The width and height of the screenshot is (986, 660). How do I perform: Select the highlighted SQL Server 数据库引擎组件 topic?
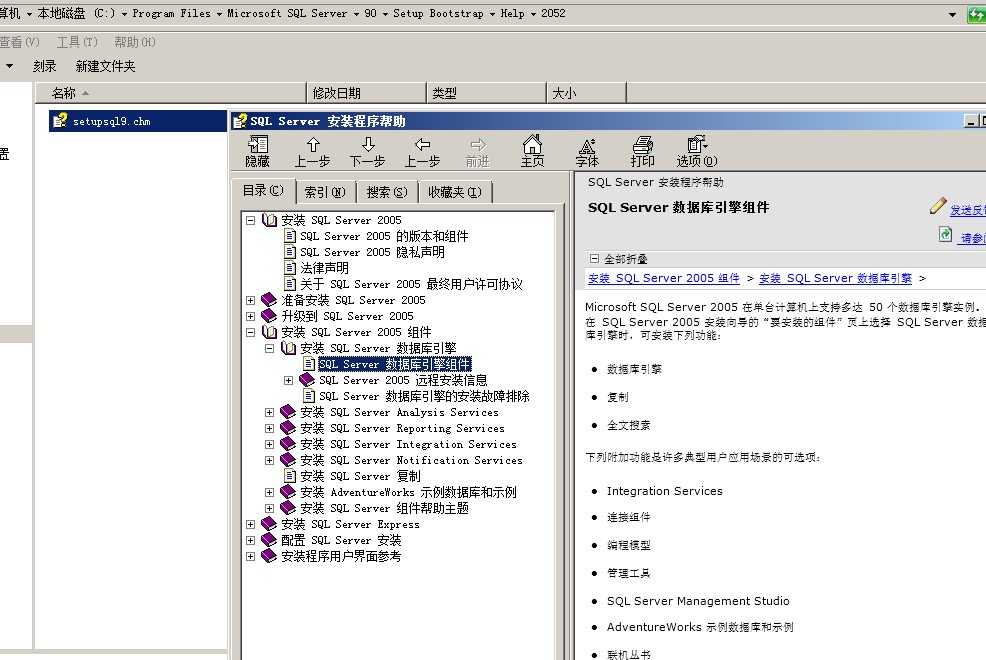pos(394,364)
